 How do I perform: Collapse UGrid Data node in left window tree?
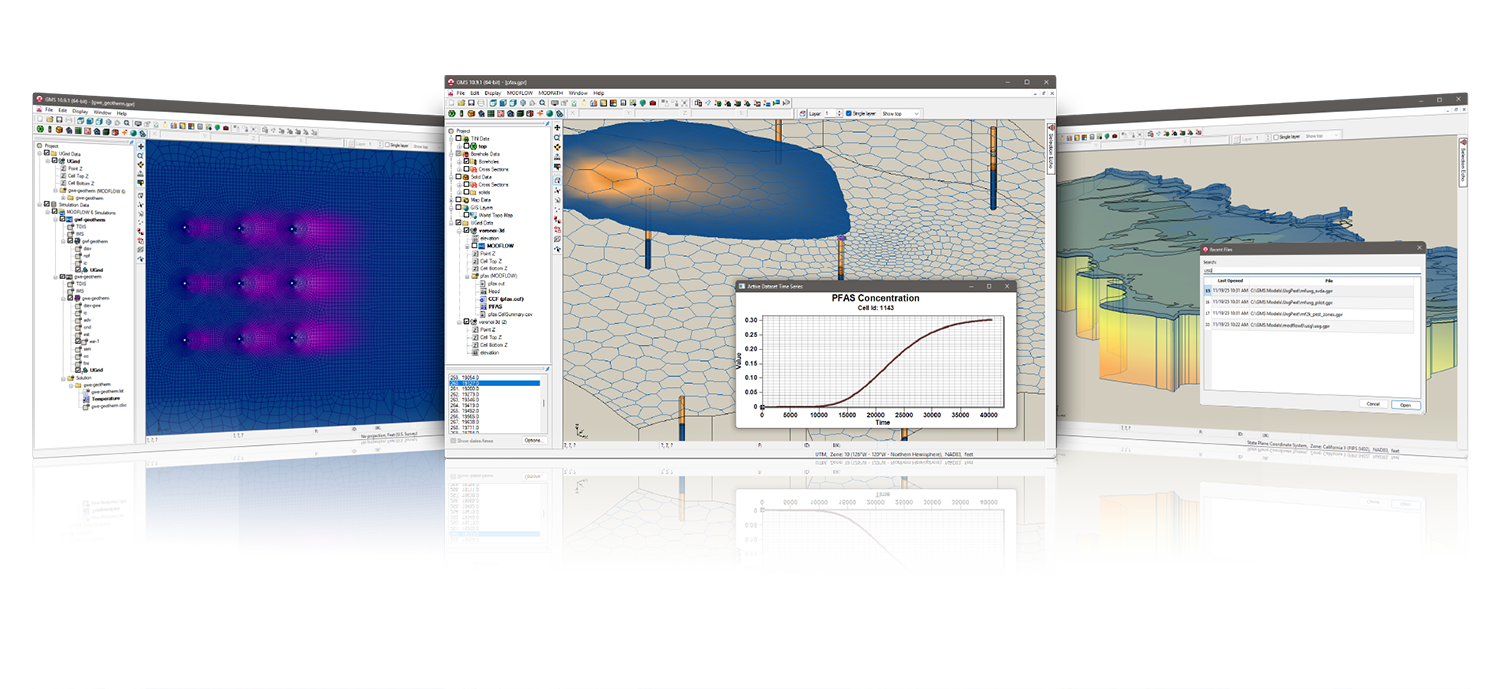click(39, 154)
